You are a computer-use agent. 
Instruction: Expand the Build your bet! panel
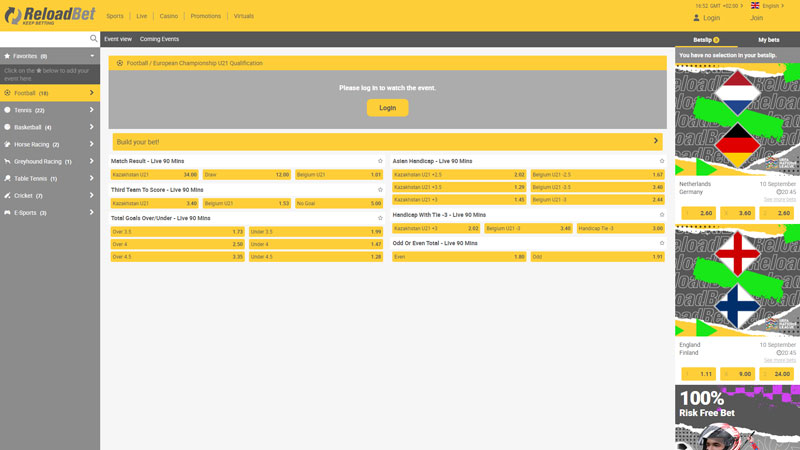[x=656, y=142]
